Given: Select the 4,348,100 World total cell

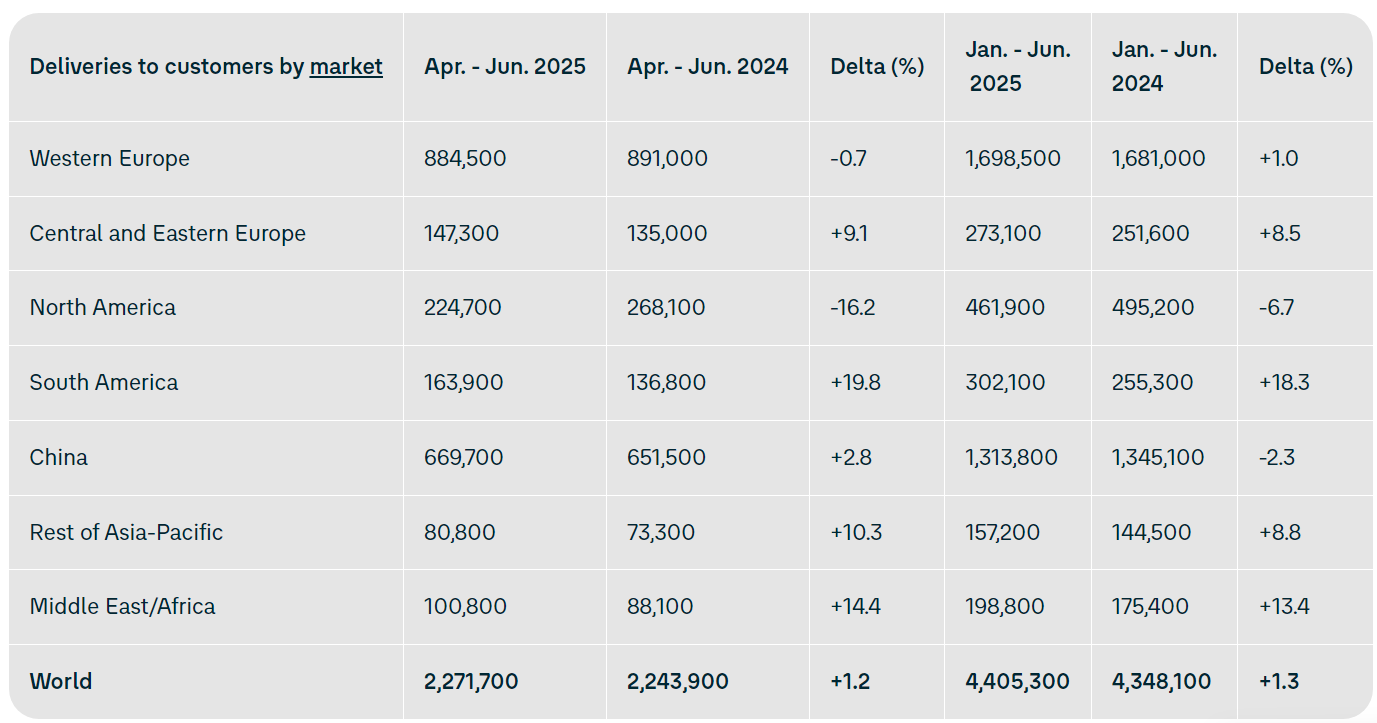Looking at the screenshot, I should [1161, 682].
